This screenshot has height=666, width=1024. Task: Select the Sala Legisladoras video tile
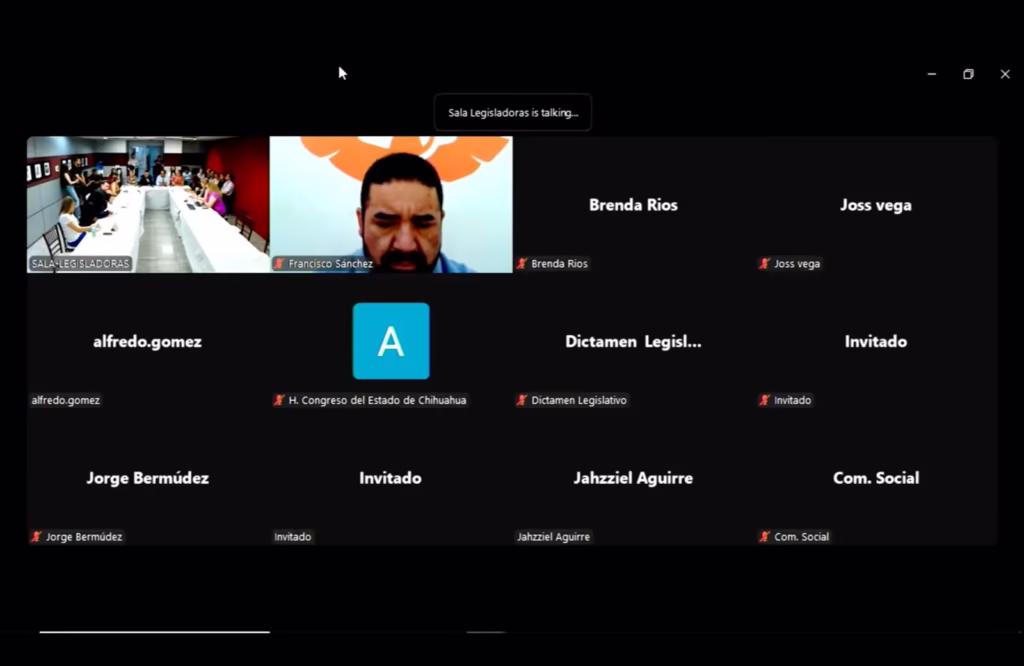point(148,204)
